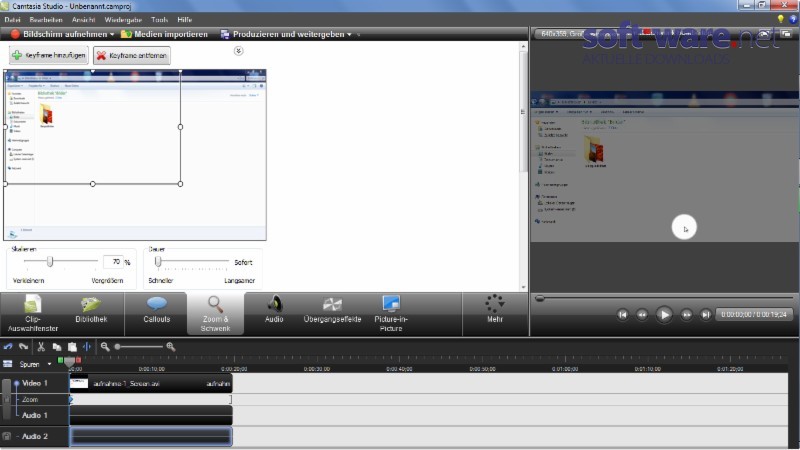Click the Audio 1 track label
The height and width of the screenshot is (450, 800).
tap(34, 415)
